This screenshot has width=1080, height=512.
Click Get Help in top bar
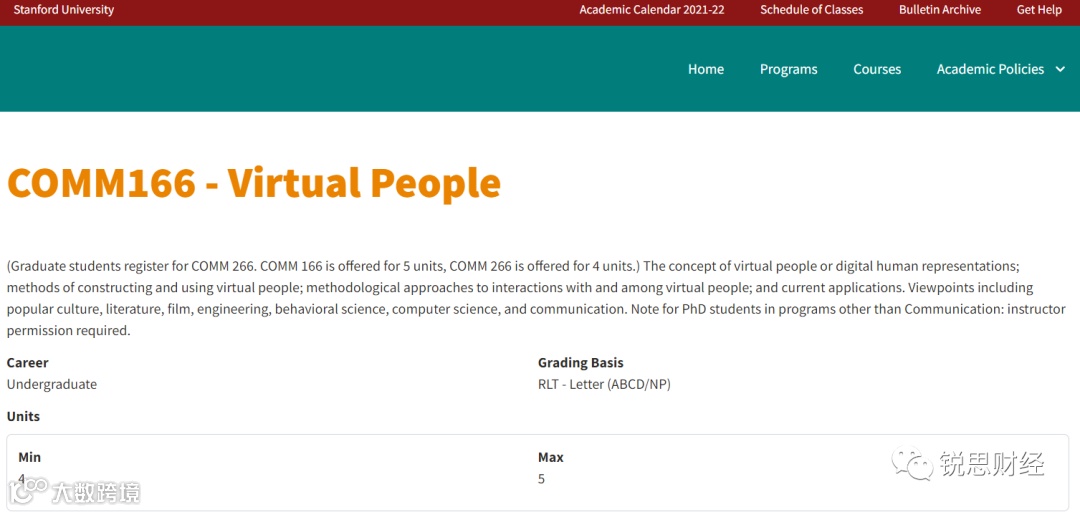1039,10
